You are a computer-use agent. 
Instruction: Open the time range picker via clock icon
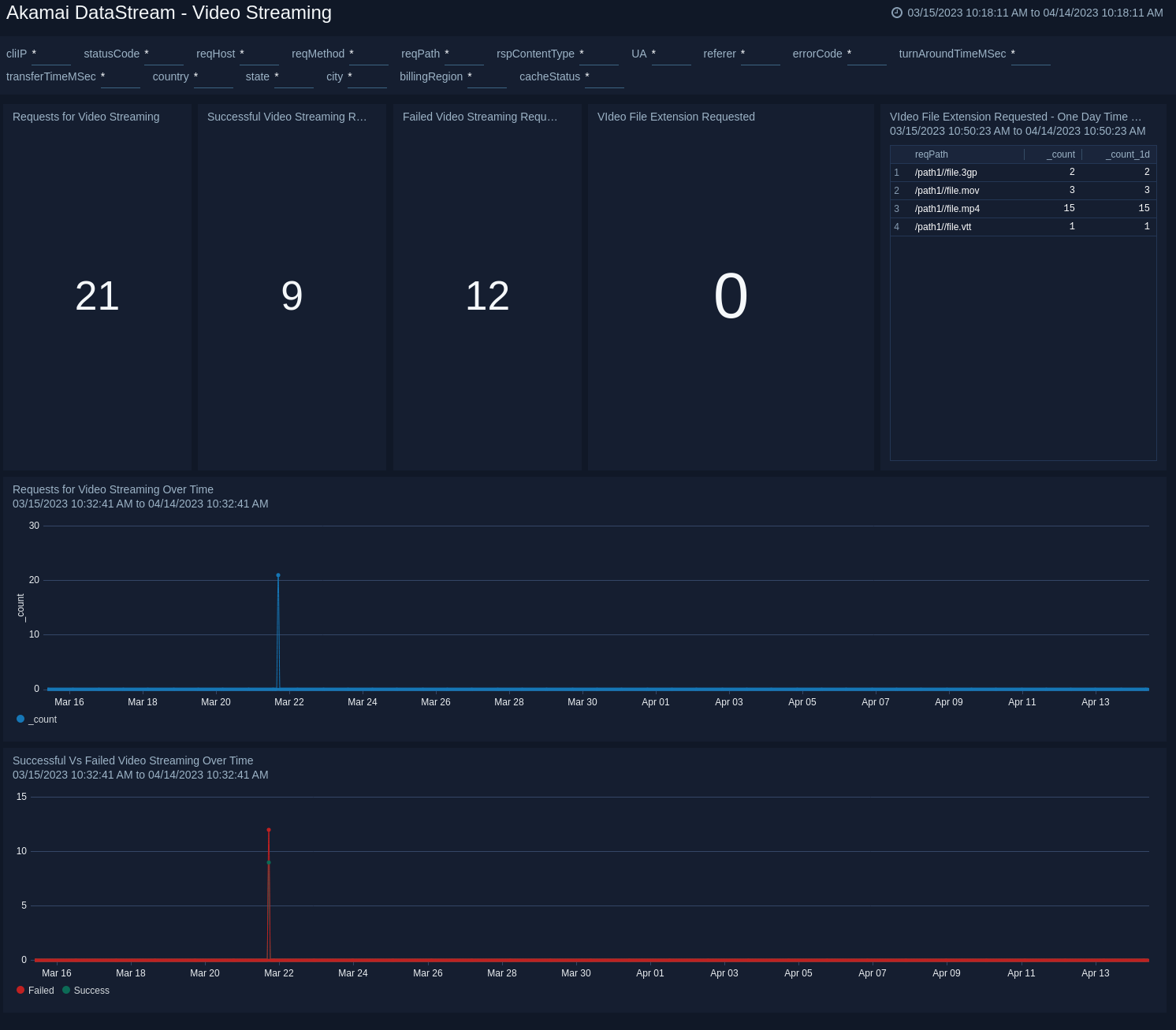pos(895,13)
